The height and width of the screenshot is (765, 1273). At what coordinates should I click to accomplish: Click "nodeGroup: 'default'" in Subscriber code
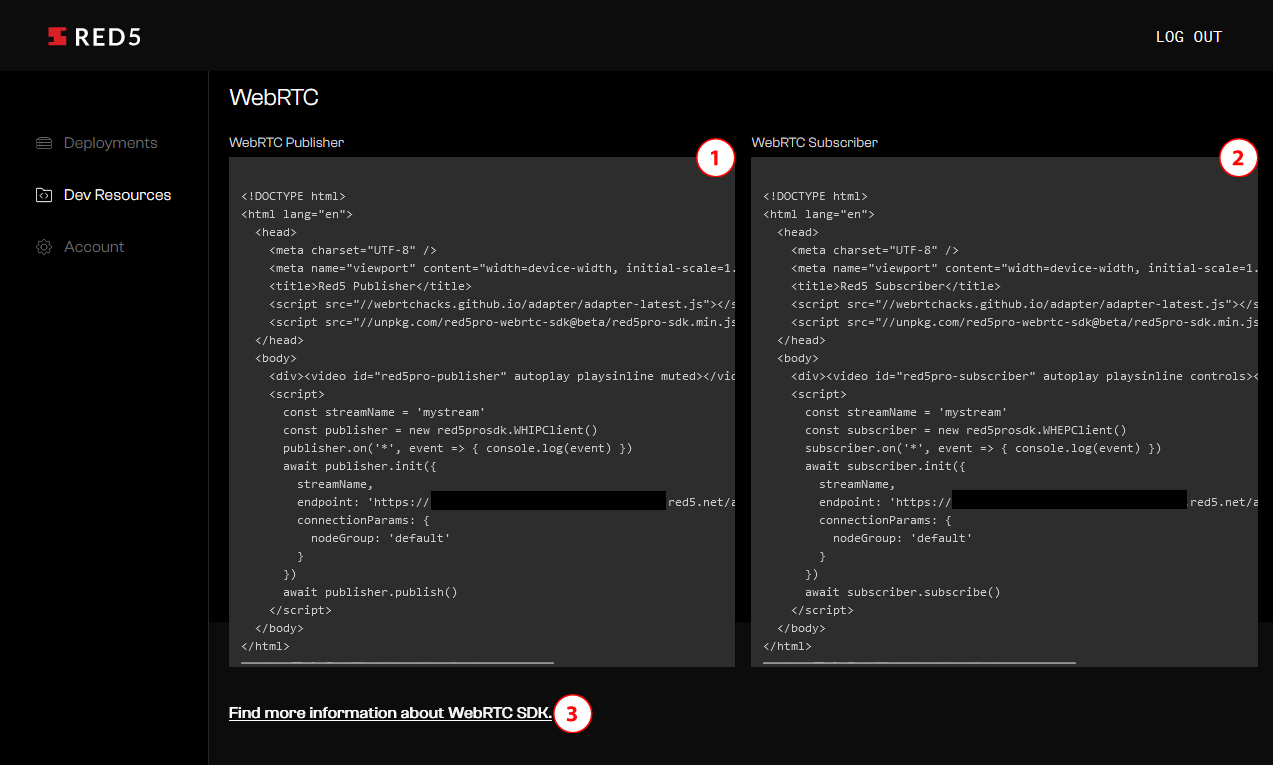[x=903, y=538]
